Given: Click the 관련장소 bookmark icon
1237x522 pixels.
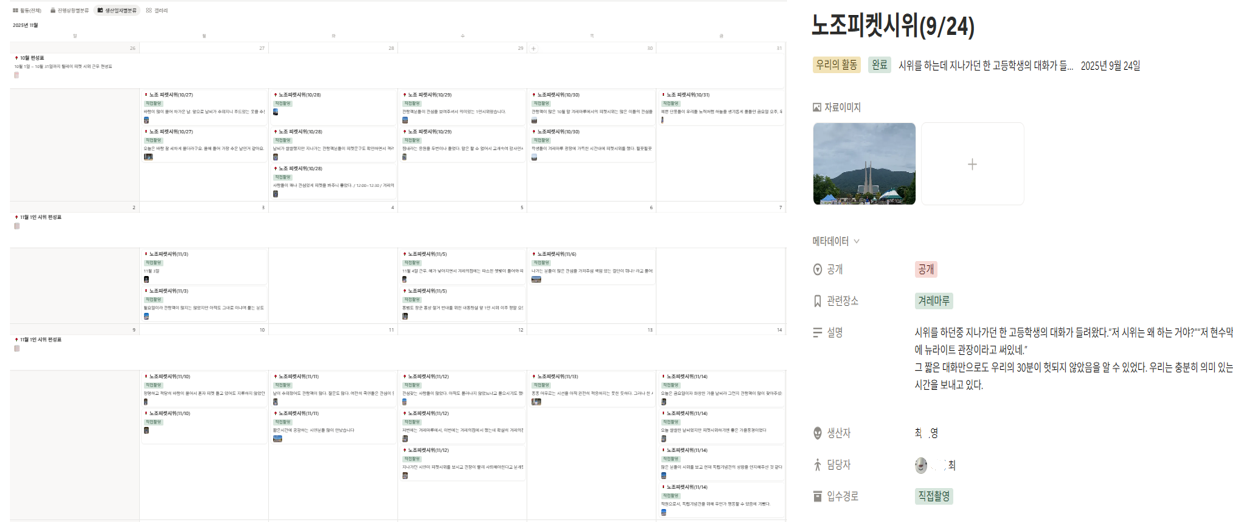Looking at the screenshot, I should tap(817, 301).
